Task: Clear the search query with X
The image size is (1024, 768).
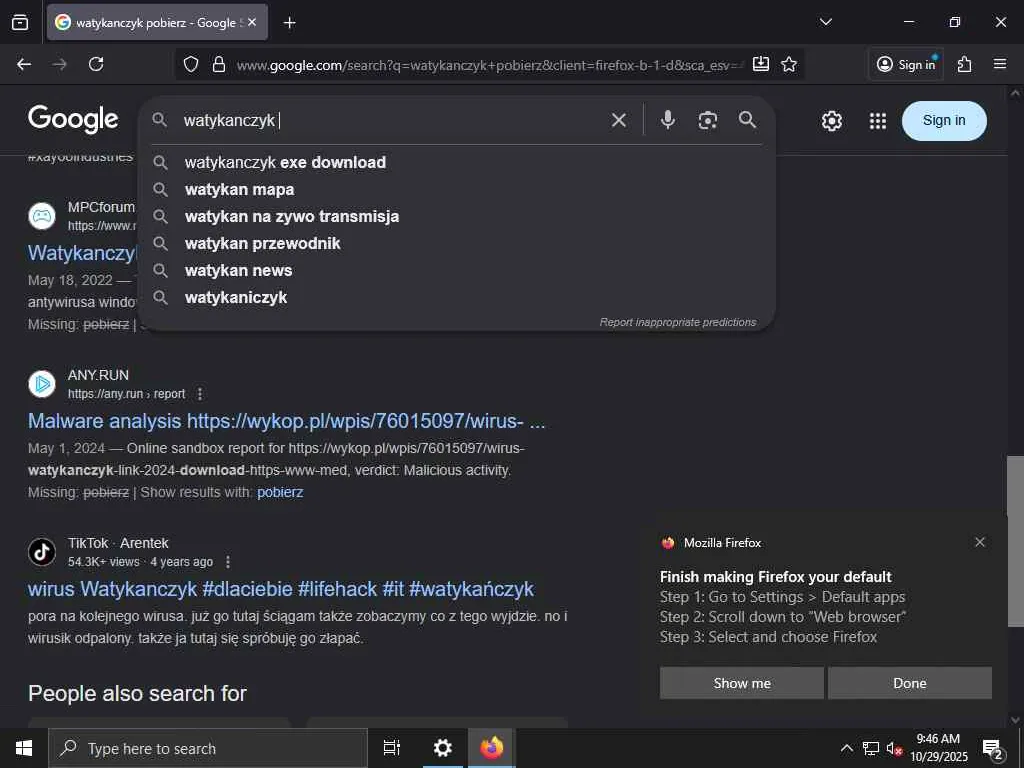Action: tap(619, 120)
